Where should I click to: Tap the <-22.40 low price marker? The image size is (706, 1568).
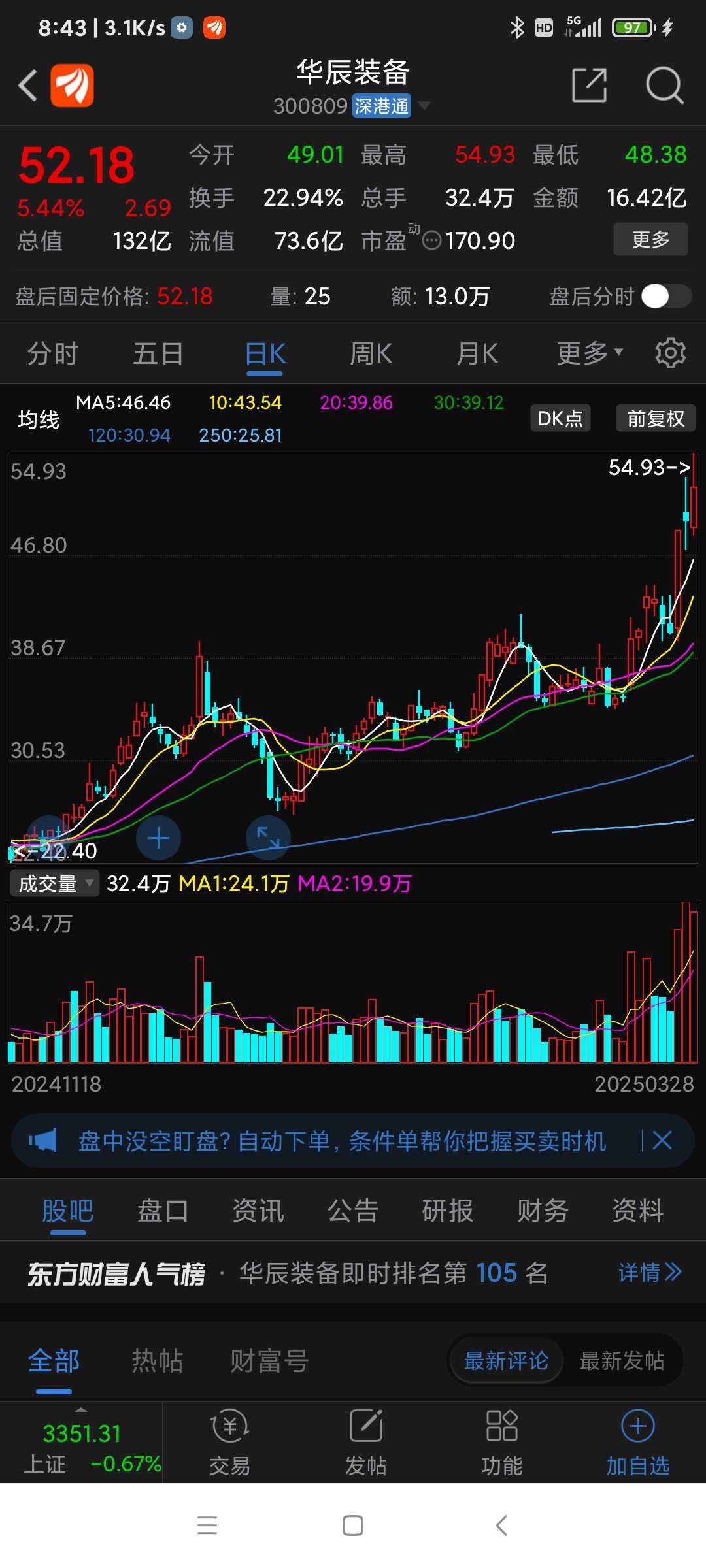[55, 851]
